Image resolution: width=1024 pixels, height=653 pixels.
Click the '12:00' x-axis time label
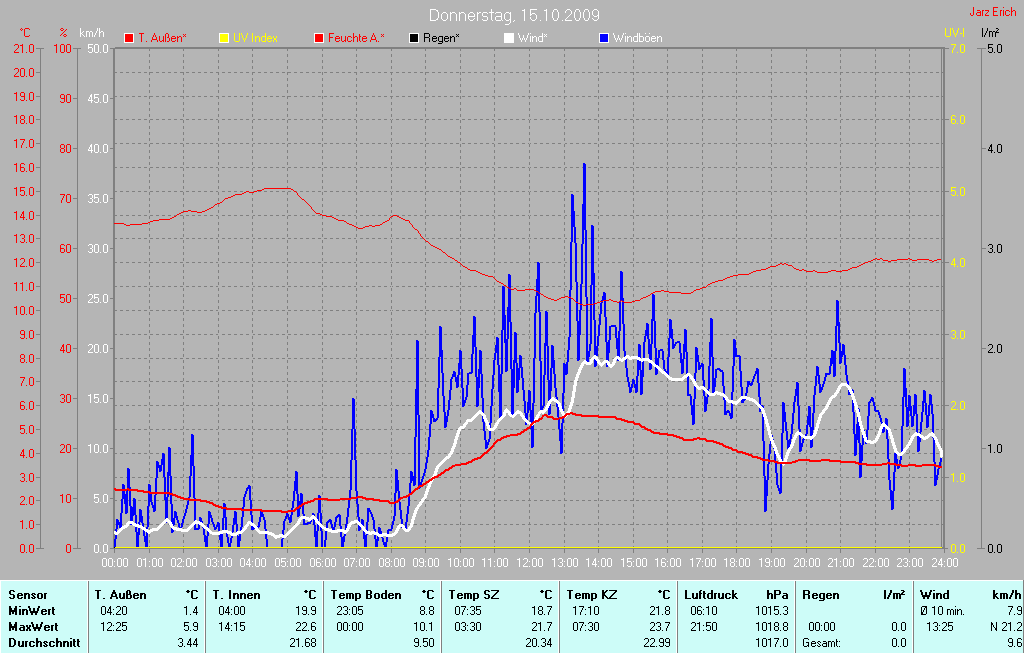(530, 562)
